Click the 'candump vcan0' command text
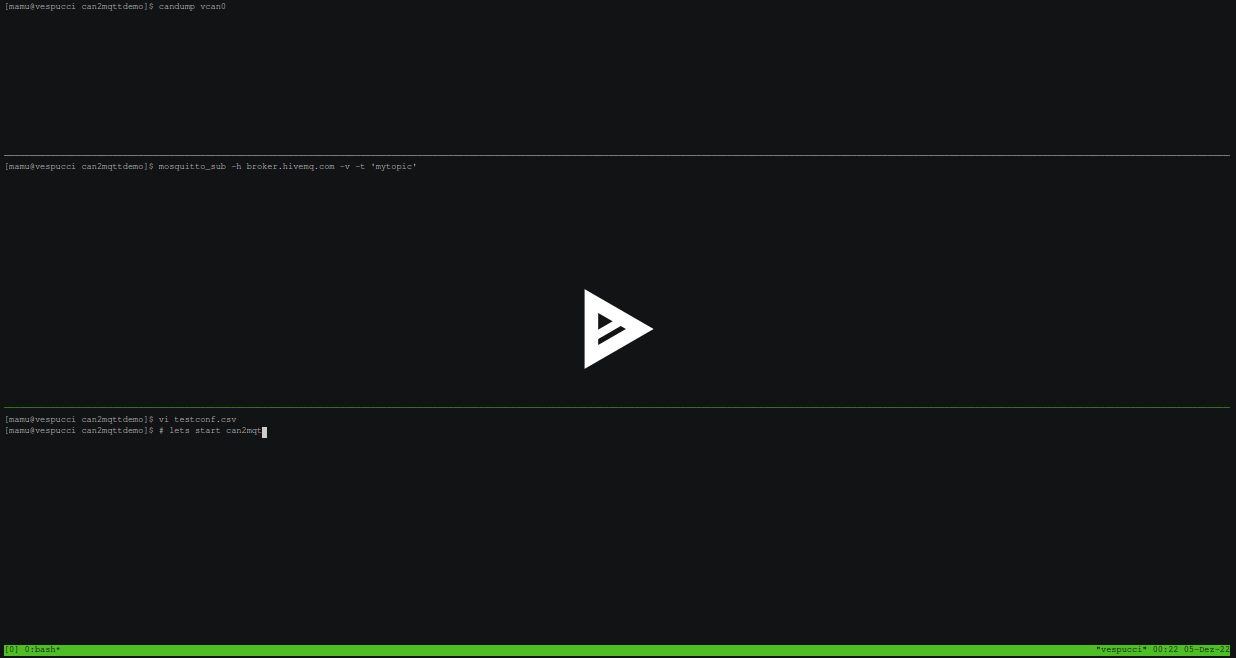The width and height of the screenshot is (1236, 658). click(192, 7)
